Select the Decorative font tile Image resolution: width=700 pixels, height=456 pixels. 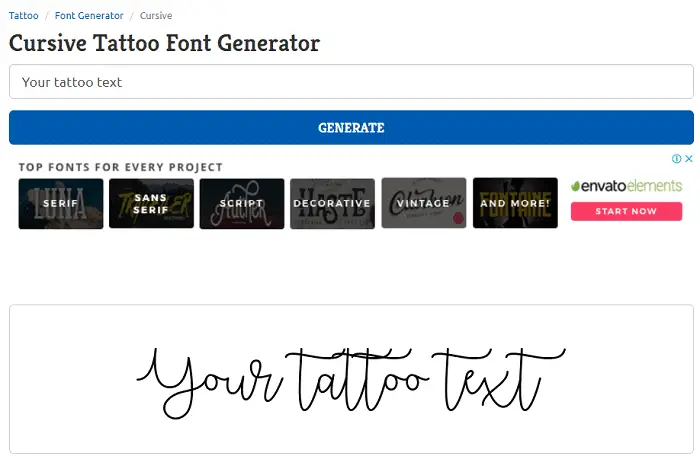point(333,204)
